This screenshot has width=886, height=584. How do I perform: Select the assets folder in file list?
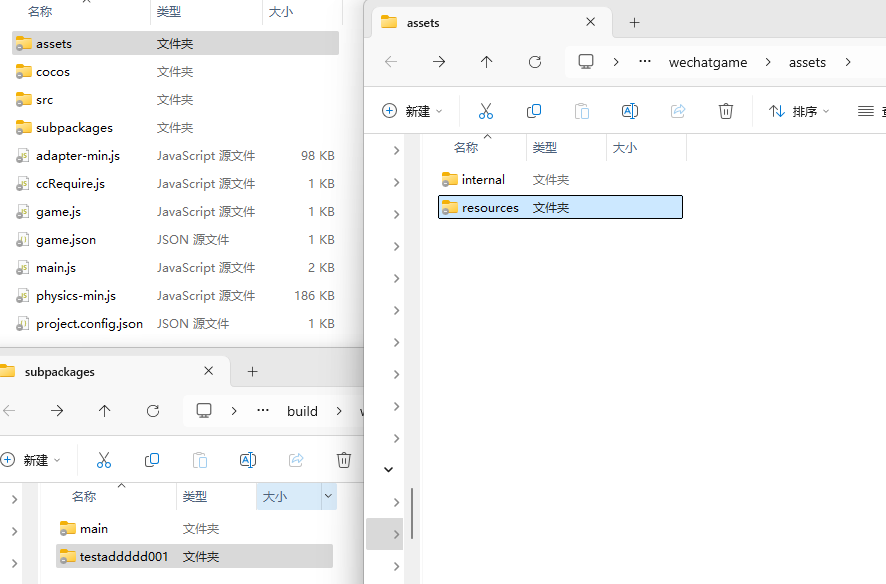(x=175, y=43)
